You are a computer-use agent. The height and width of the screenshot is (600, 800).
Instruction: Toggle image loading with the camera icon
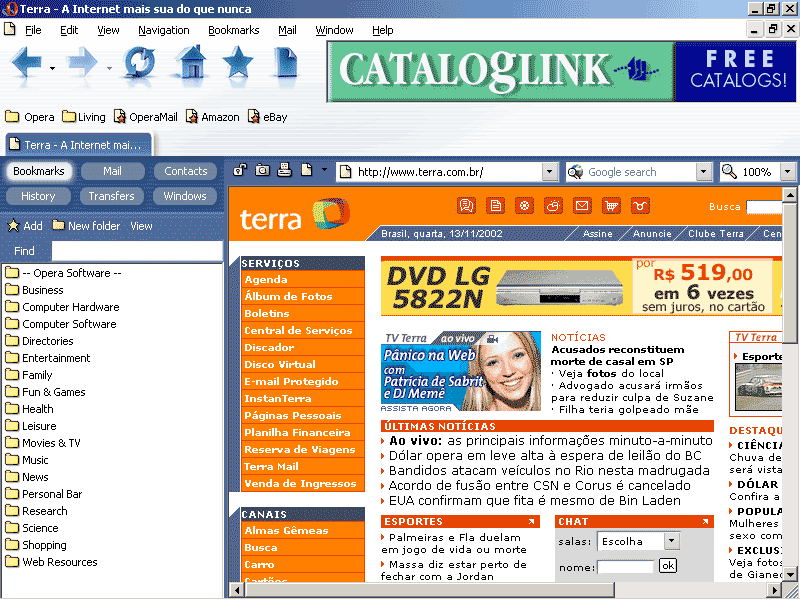pyautogui.click(x=262, y=171)
